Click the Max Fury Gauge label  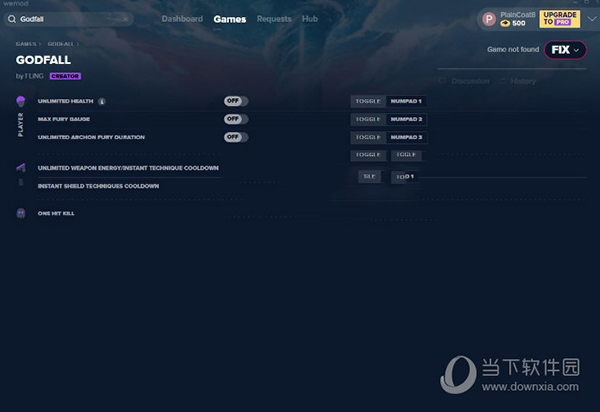pyautogui.click(x=64, y=119)
